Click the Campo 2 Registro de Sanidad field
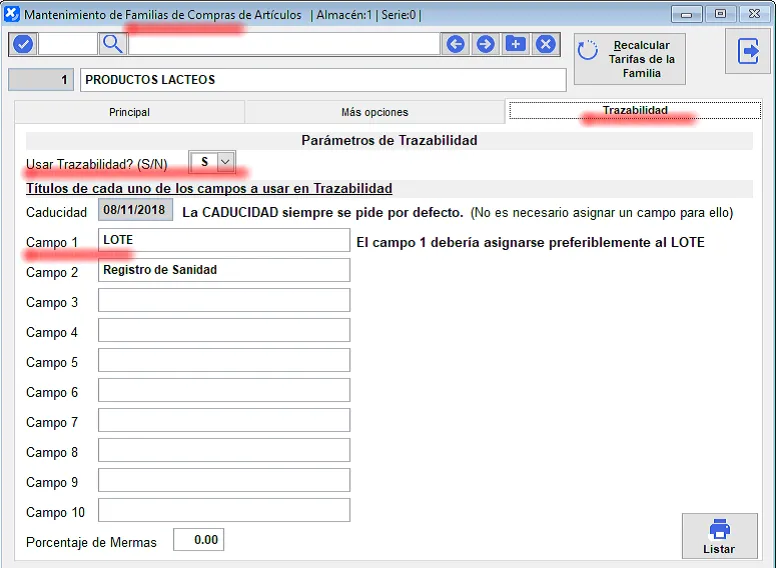The height and width of the screenshot is (568, 776). point(224,270)
